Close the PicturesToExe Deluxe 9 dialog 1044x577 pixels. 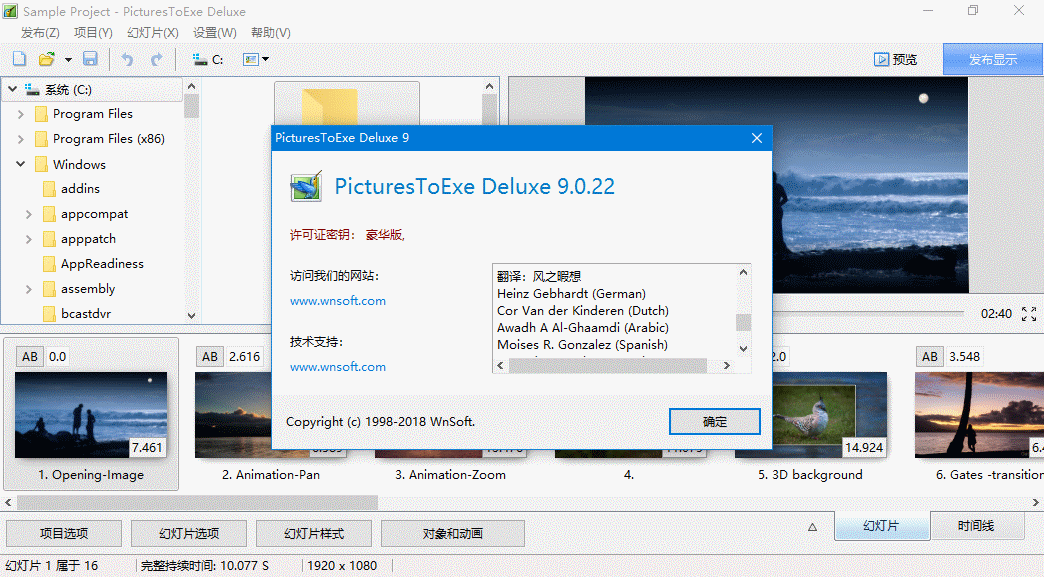pyautogui.click(x=756, y=138)
